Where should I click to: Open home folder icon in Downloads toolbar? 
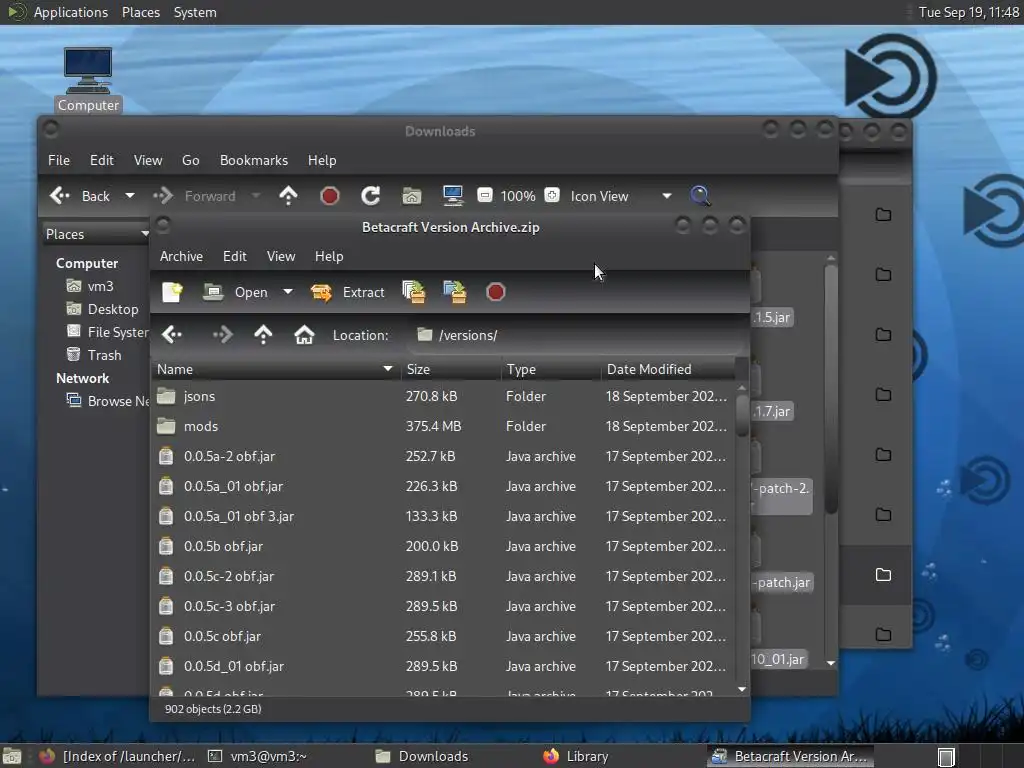[411, 196]
